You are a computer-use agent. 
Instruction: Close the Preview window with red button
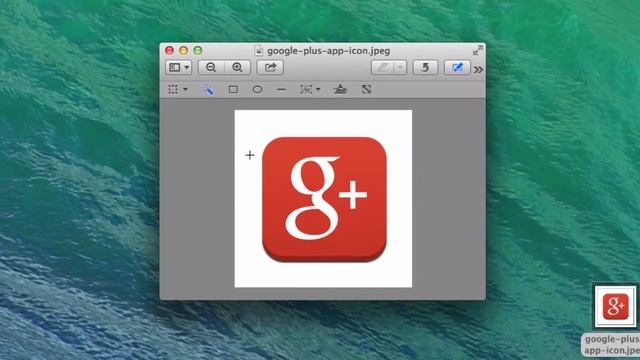click(169, 51)
